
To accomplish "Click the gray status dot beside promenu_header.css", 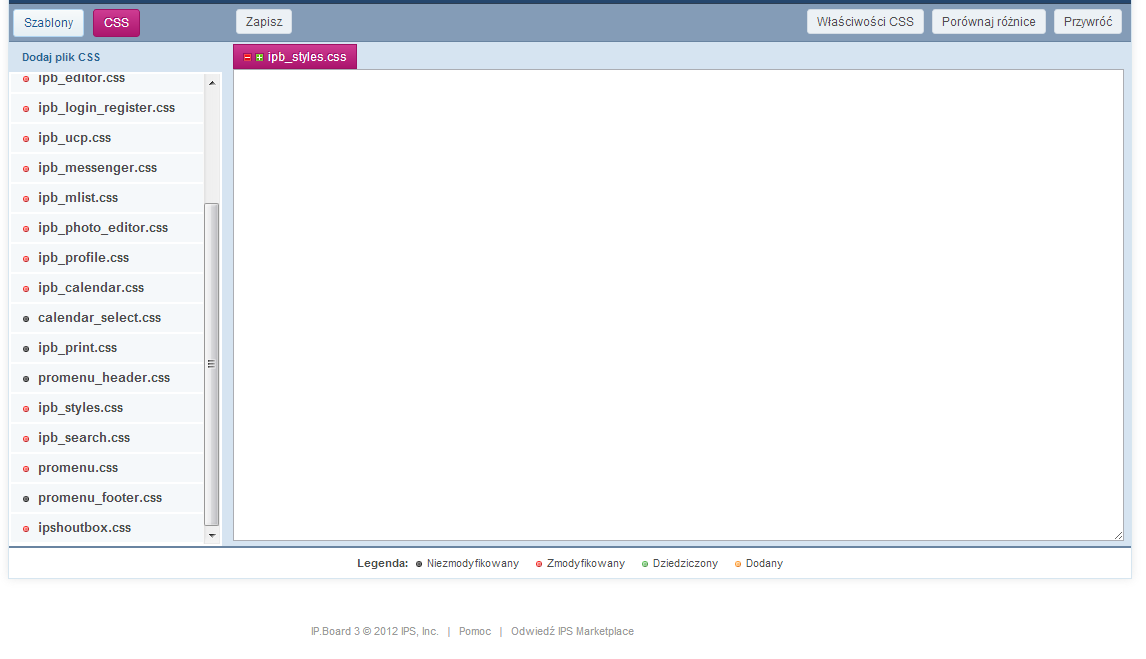I will [26, 379].
